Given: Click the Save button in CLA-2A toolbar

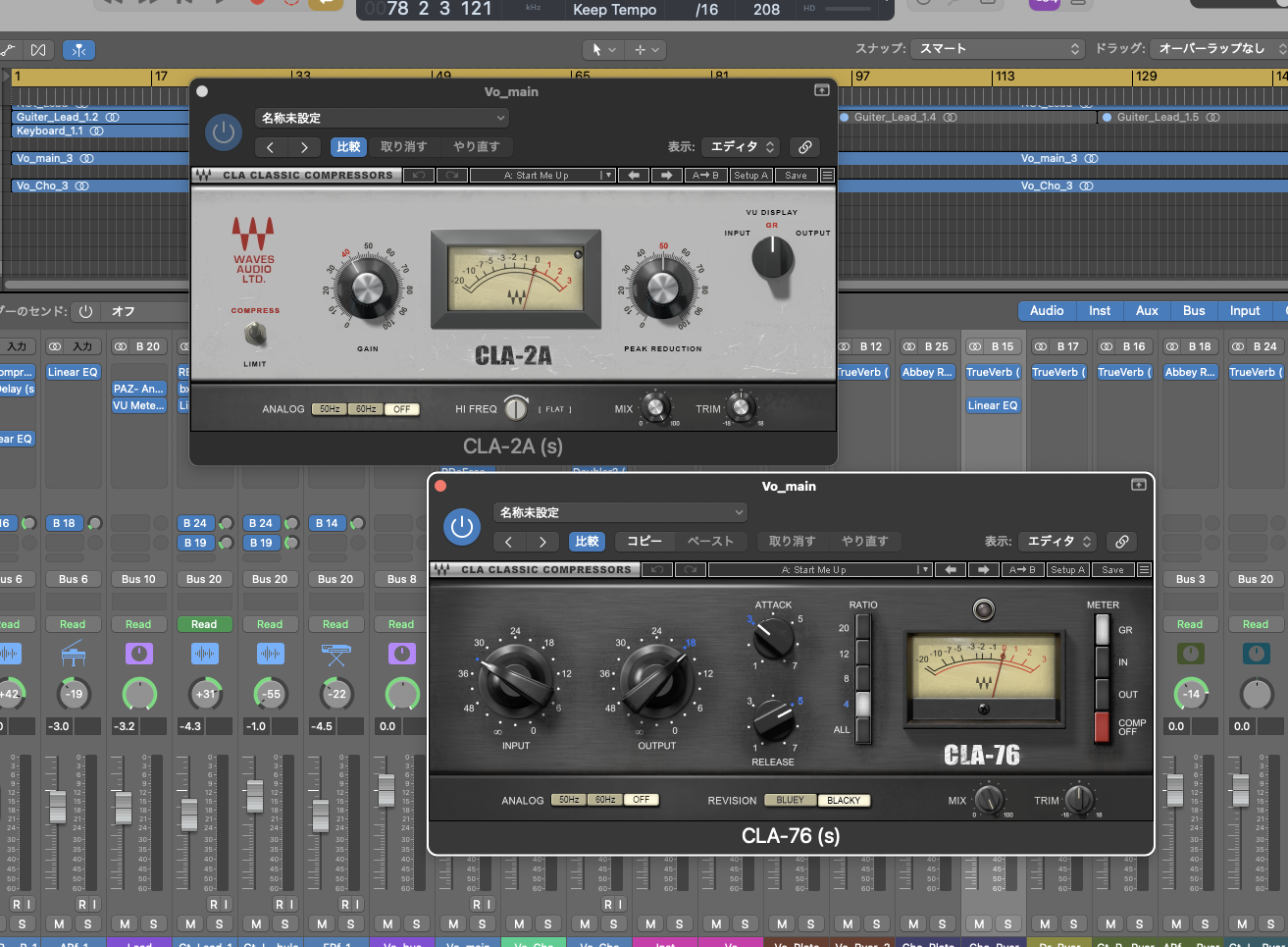Looking at the screenshot, I should [x=796, y=176].
